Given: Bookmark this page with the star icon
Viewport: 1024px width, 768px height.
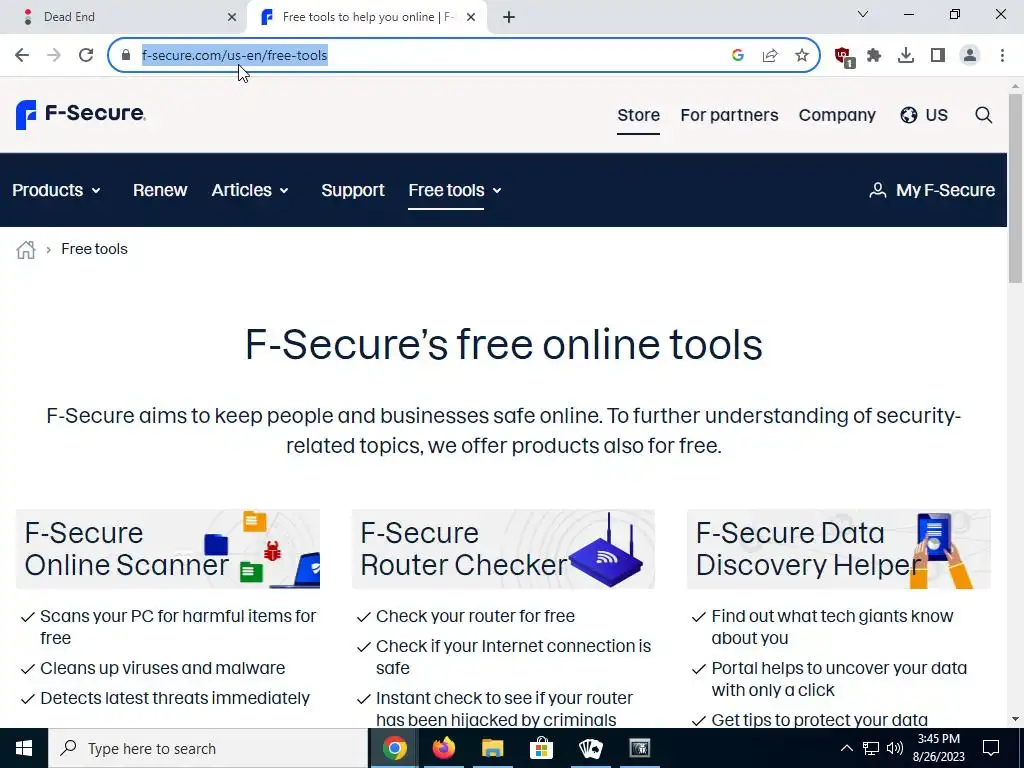Looking at the screenshot, I should (x=802, y=55).
